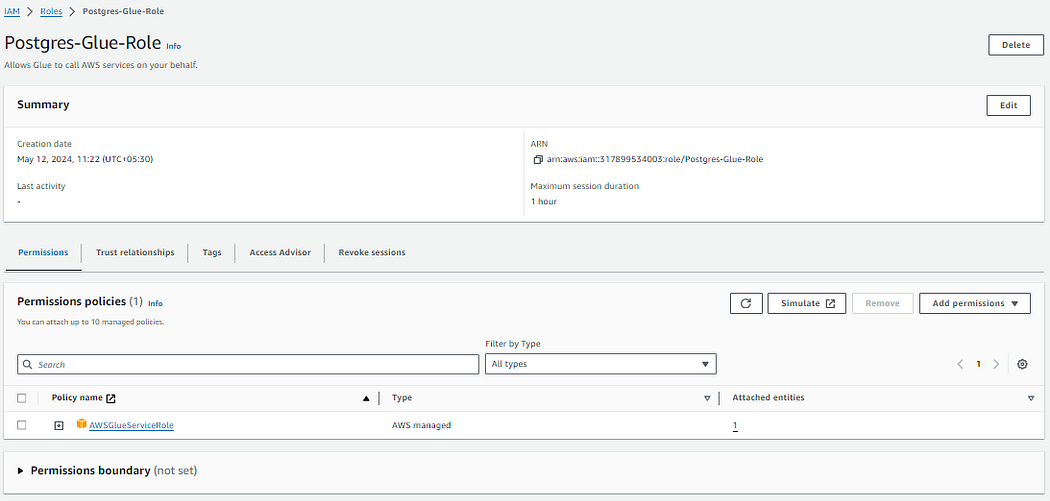Open the Policy name external link icon
The height and width of the screenshot is (501, 1050).
coord(111,398)
